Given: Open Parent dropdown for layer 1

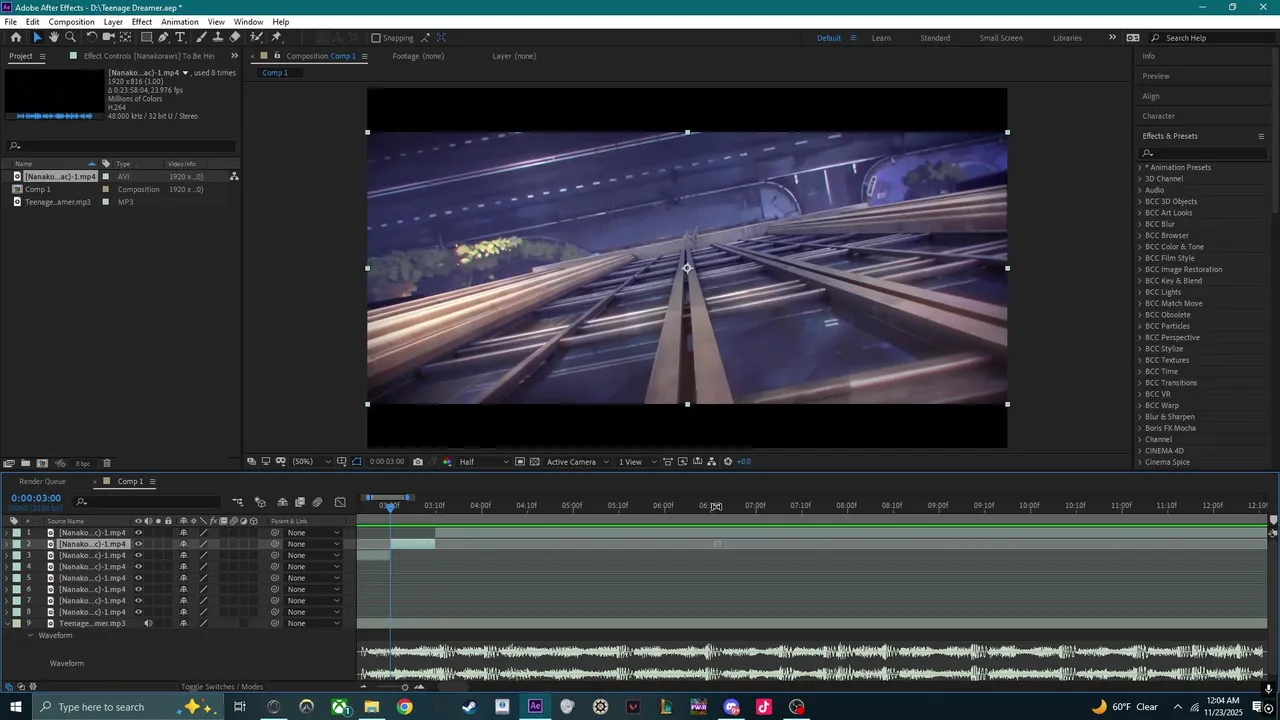Looking at the screenshot, I should pos(313,533).
